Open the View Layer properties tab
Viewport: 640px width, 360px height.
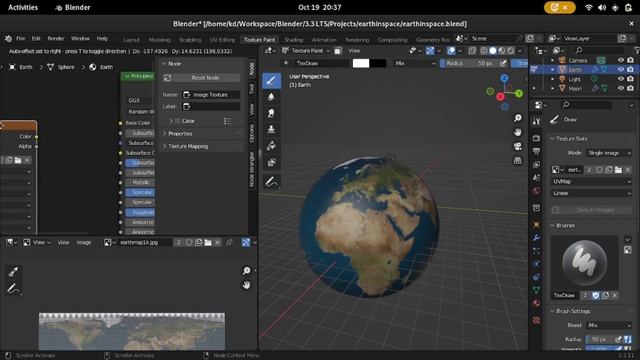536,164
